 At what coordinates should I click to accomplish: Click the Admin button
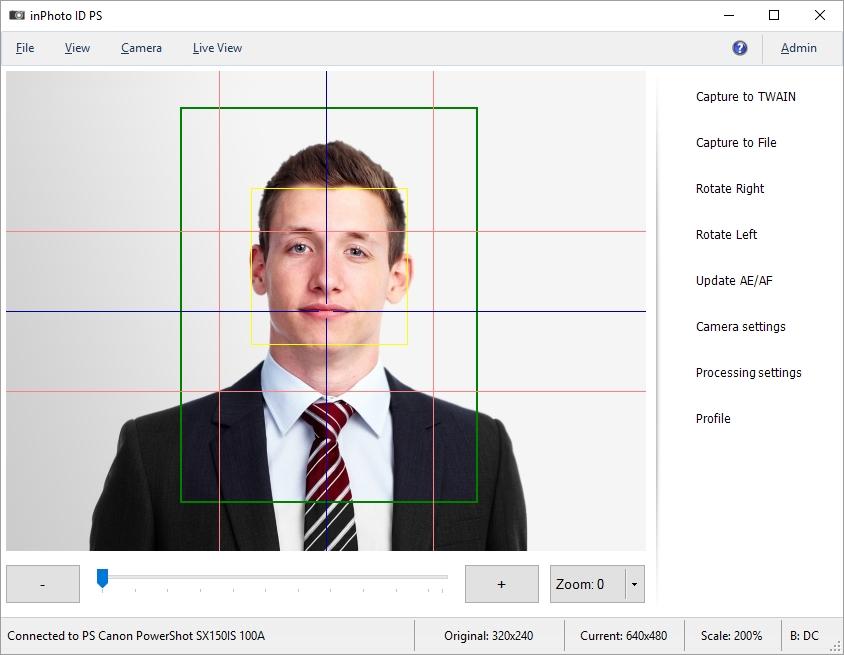[798, 48]
